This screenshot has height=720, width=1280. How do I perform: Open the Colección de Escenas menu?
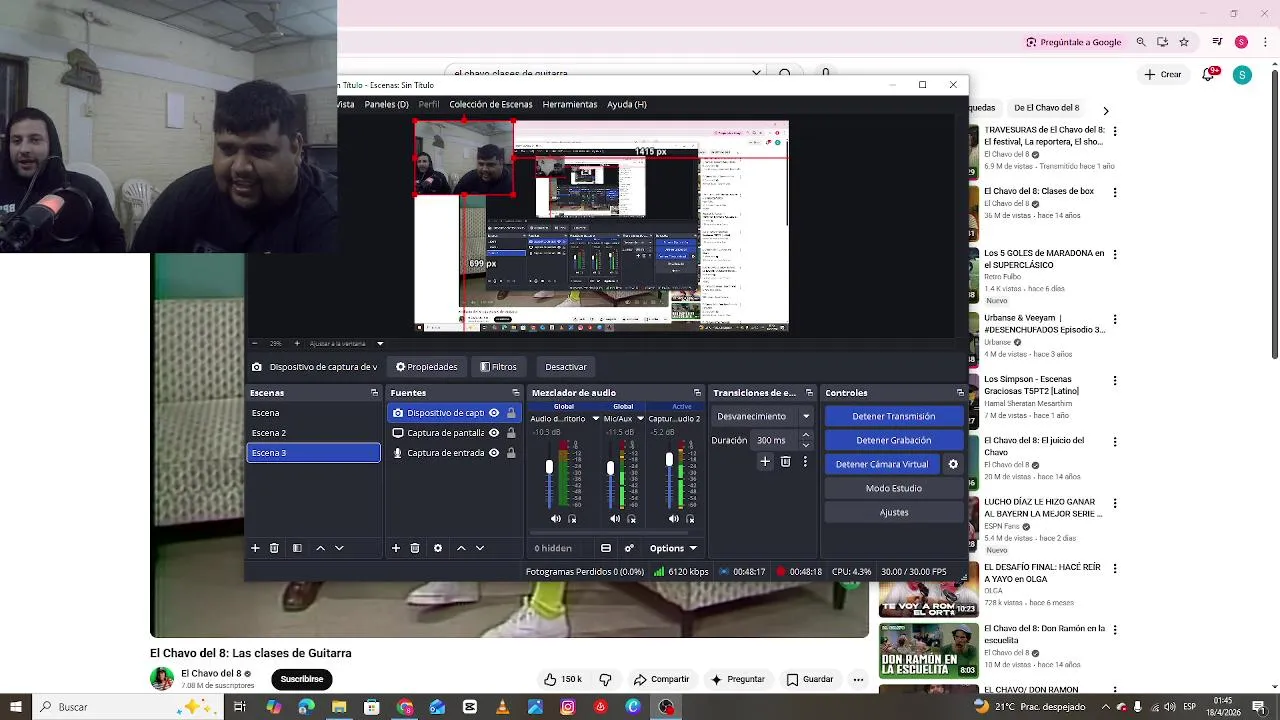point(491,104)
